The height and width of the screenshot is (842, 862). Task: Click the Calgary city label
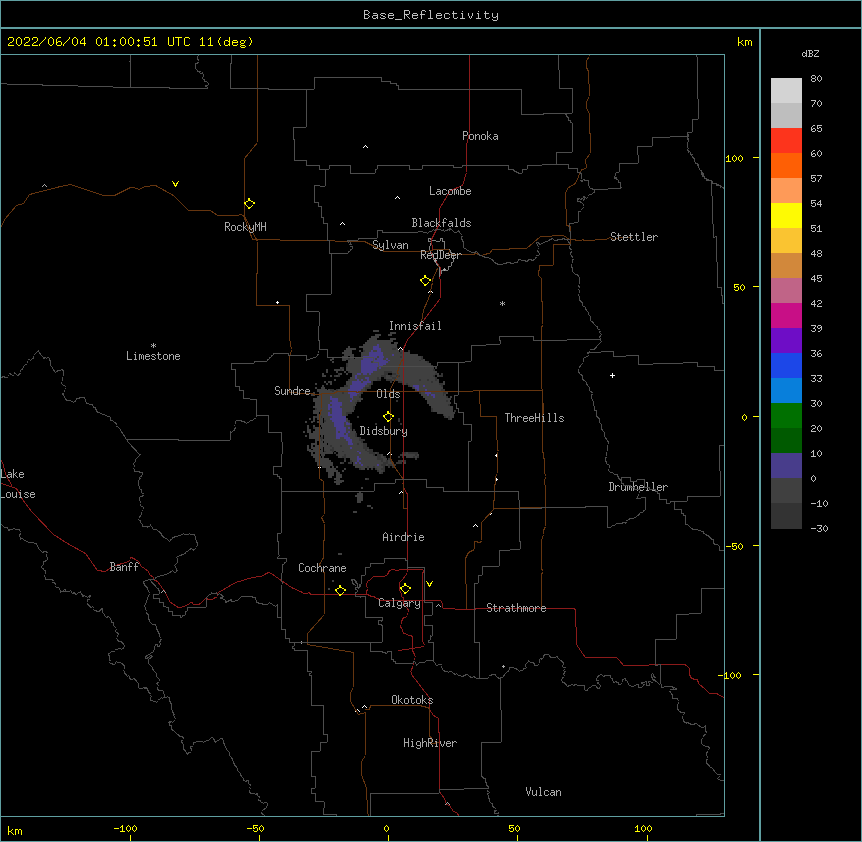coord(399,603)
